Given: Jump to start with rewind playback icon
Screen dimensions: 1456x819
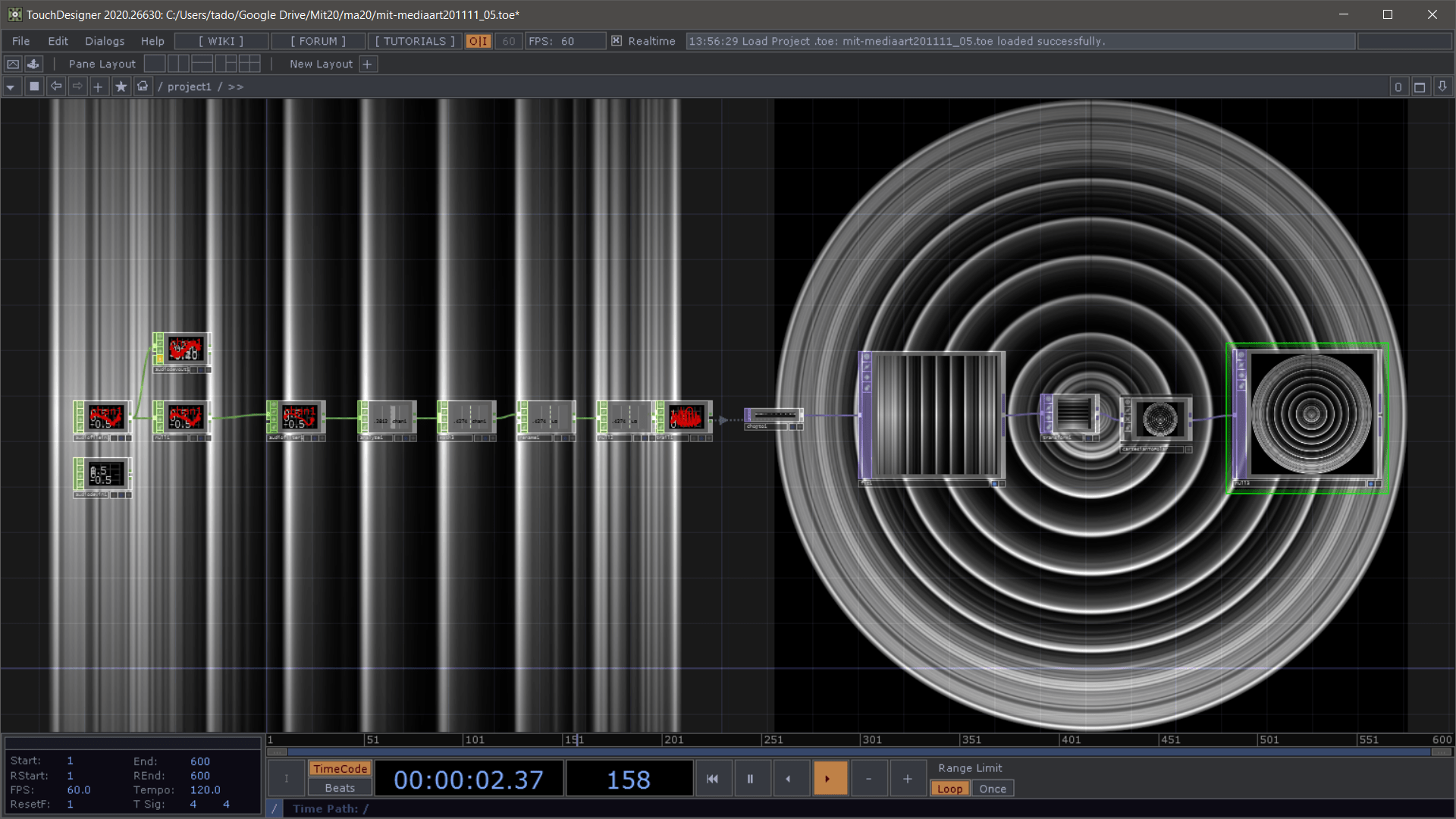Looking at the screenshot, I should point(713,778).
